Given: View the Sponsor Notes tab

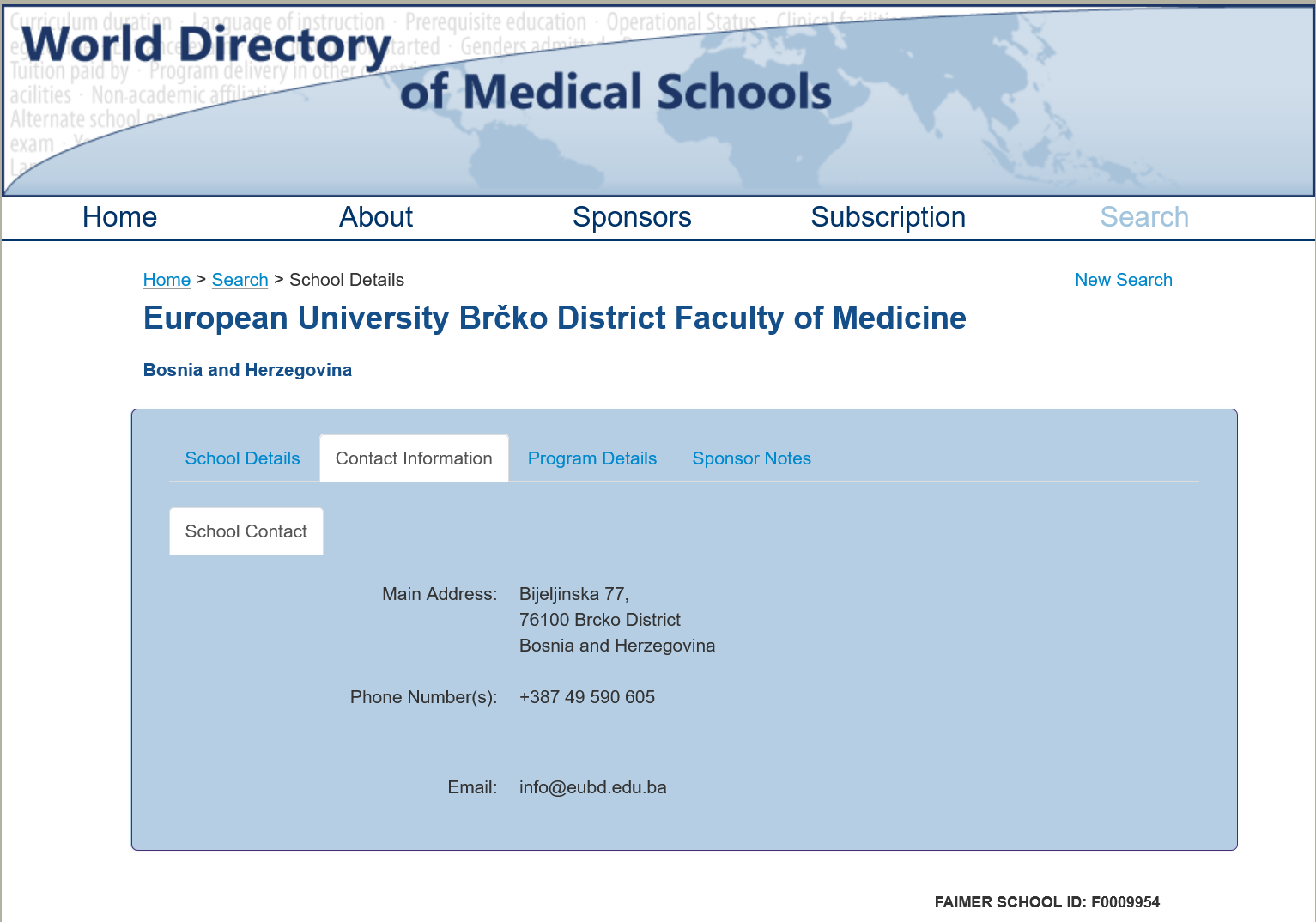Looking at the screenshot, I should 752,458.
